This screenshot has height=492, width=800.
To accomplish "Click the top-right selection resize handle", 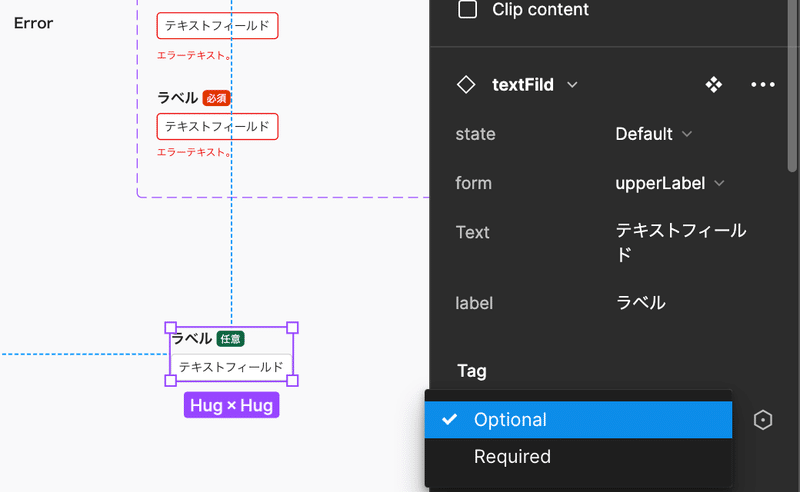I will [292, 328].
